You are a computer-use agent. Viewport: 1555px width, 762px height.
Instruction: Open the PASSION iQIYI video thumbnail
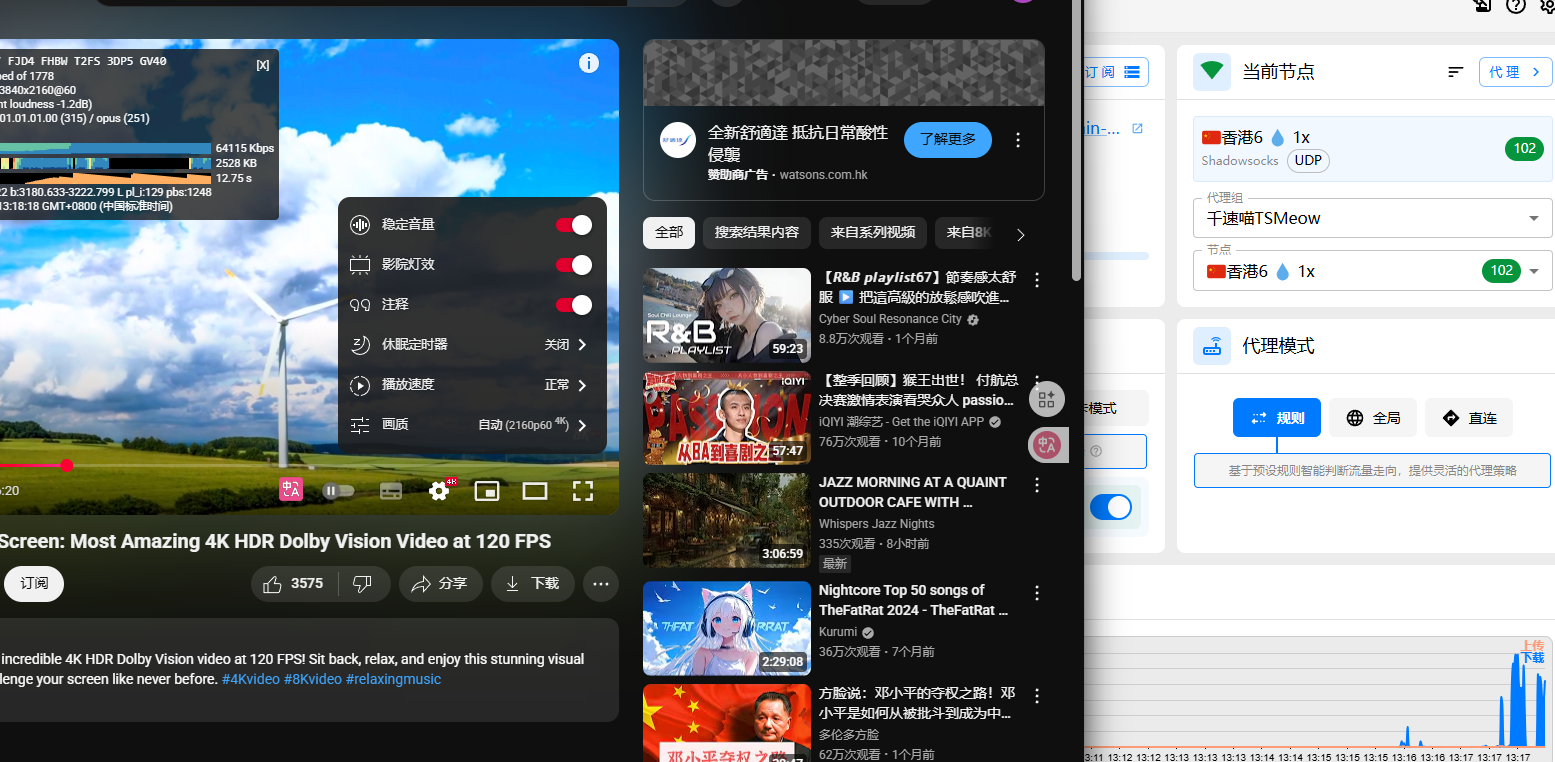click(x=727, y=418)
